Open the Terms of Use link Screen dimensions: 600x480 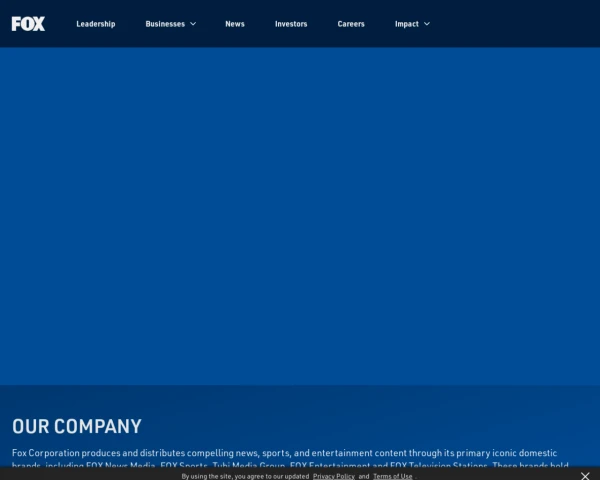click(x=393, y=476)
